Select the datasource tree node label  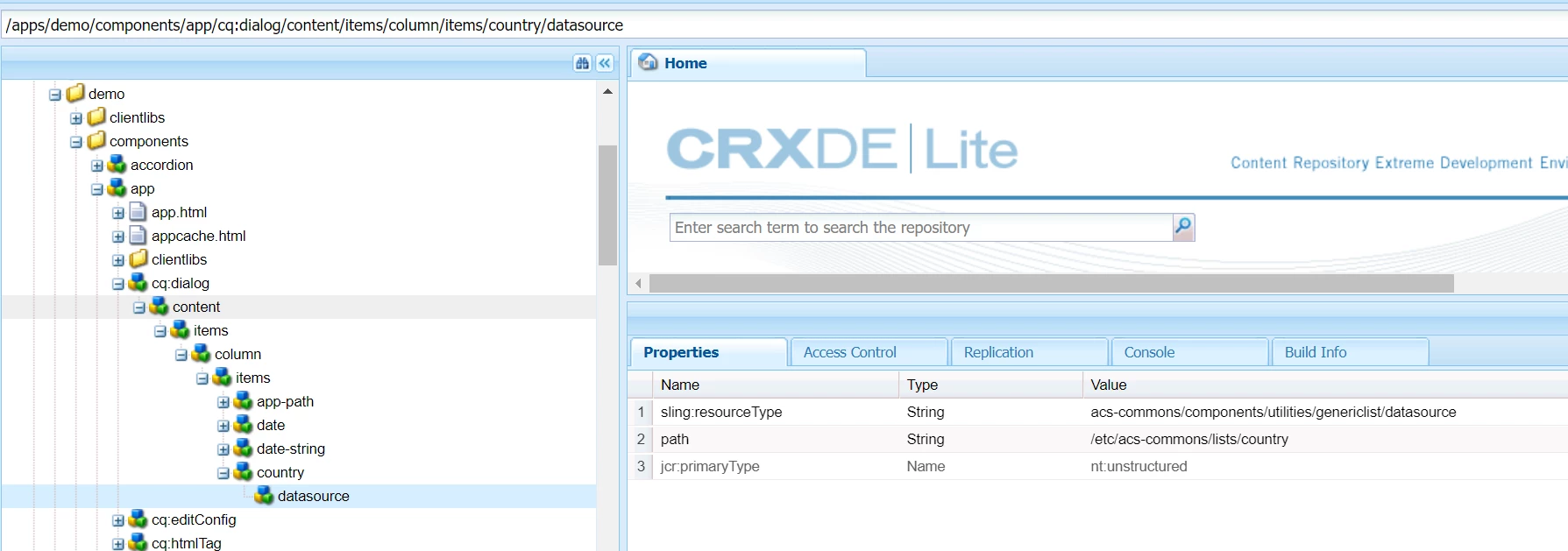[314, 496]
